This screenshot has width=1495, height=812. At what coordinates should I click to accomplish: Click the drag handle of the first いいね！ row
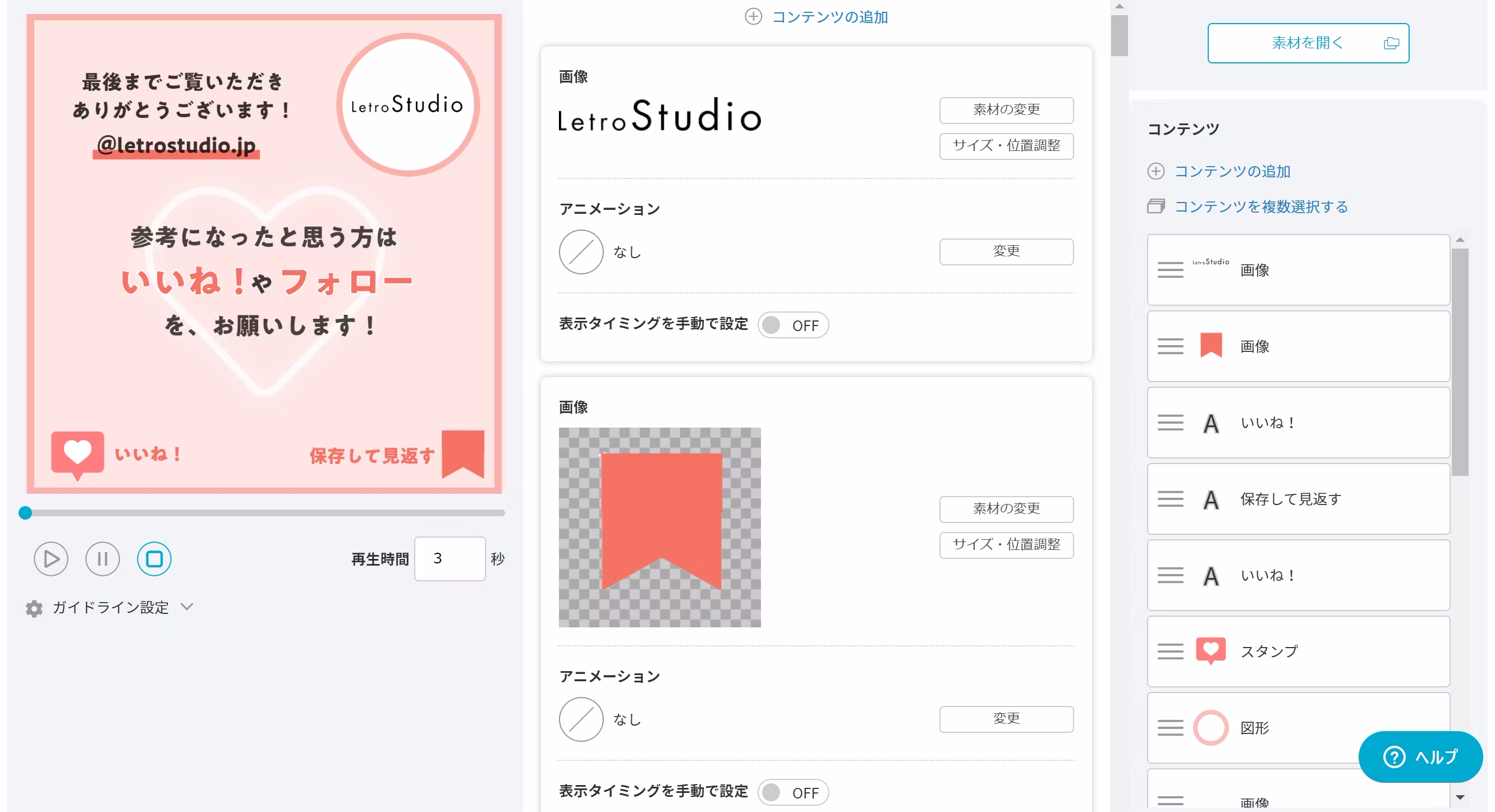pos(1170,423)
